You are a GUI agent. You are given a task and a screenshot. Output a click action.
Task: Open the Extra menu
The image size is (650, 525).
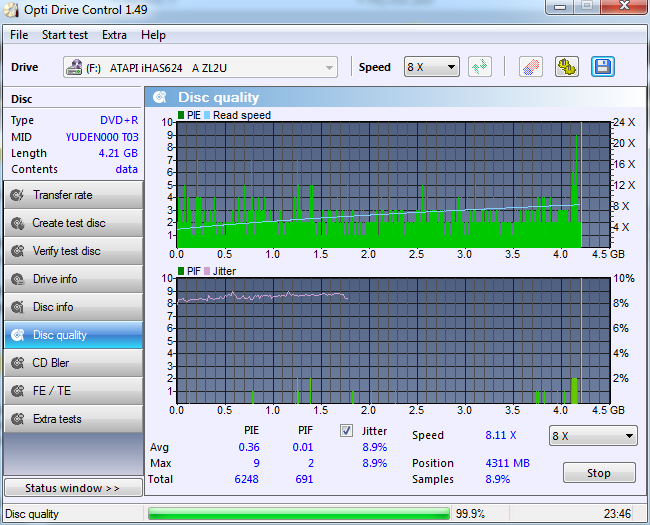coord(114,35)
